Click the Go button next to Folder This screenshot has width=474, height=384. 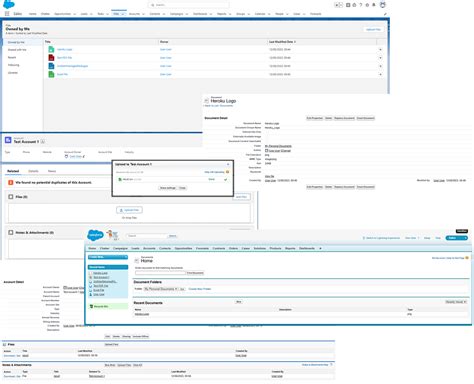182,289
